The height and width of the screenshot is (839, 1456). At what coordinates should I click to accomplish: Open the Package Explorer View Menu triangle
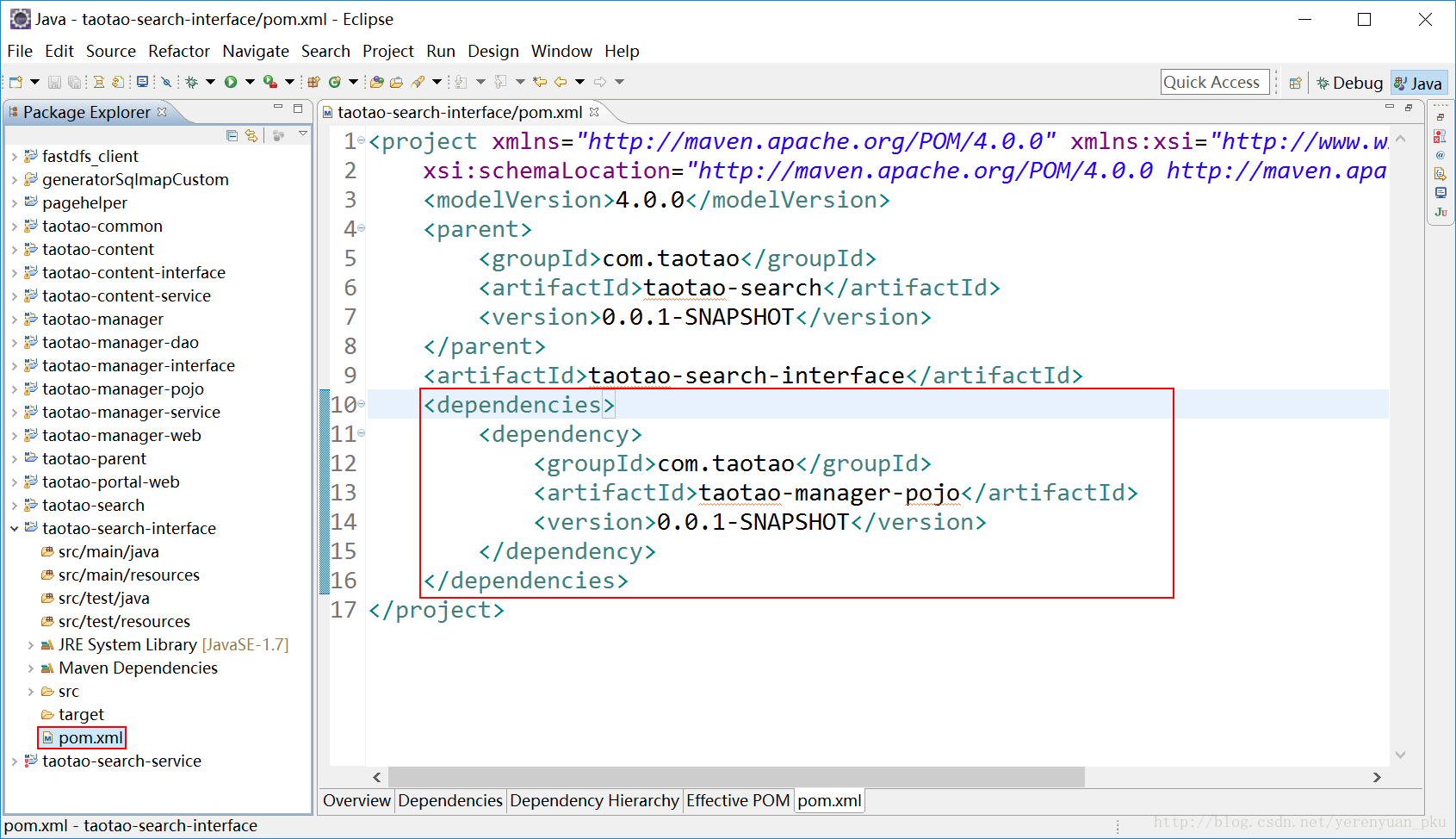(x=303, y=134)
